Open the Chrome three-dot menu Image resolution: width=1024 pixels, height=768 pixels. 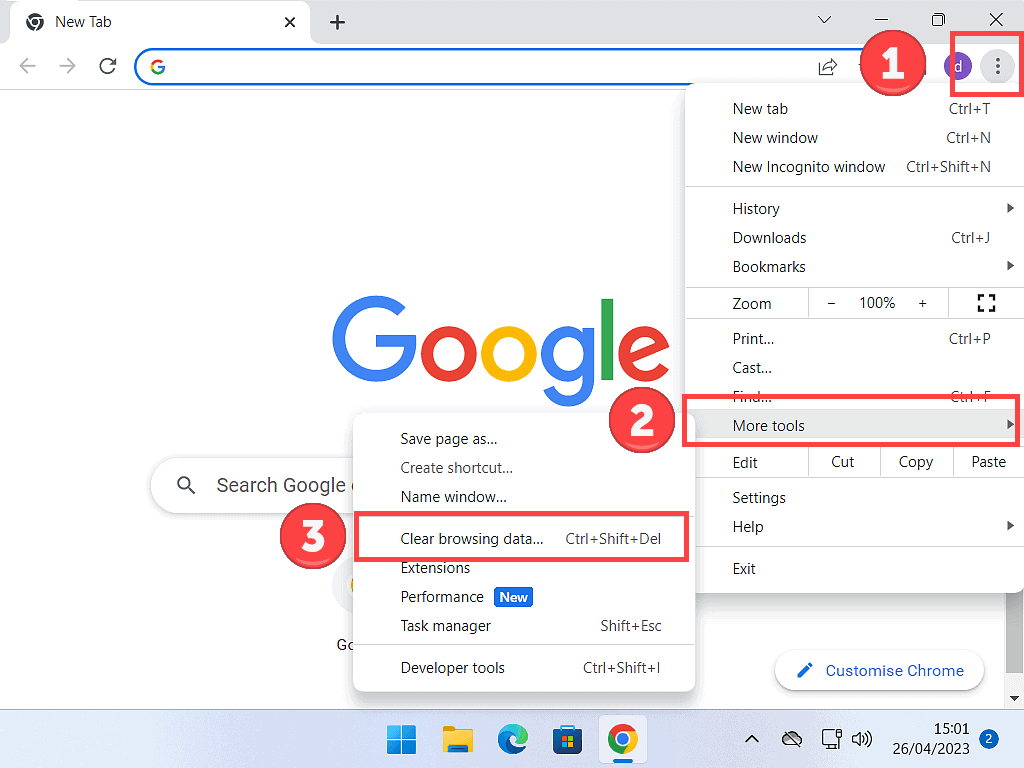tap(997, 66)
